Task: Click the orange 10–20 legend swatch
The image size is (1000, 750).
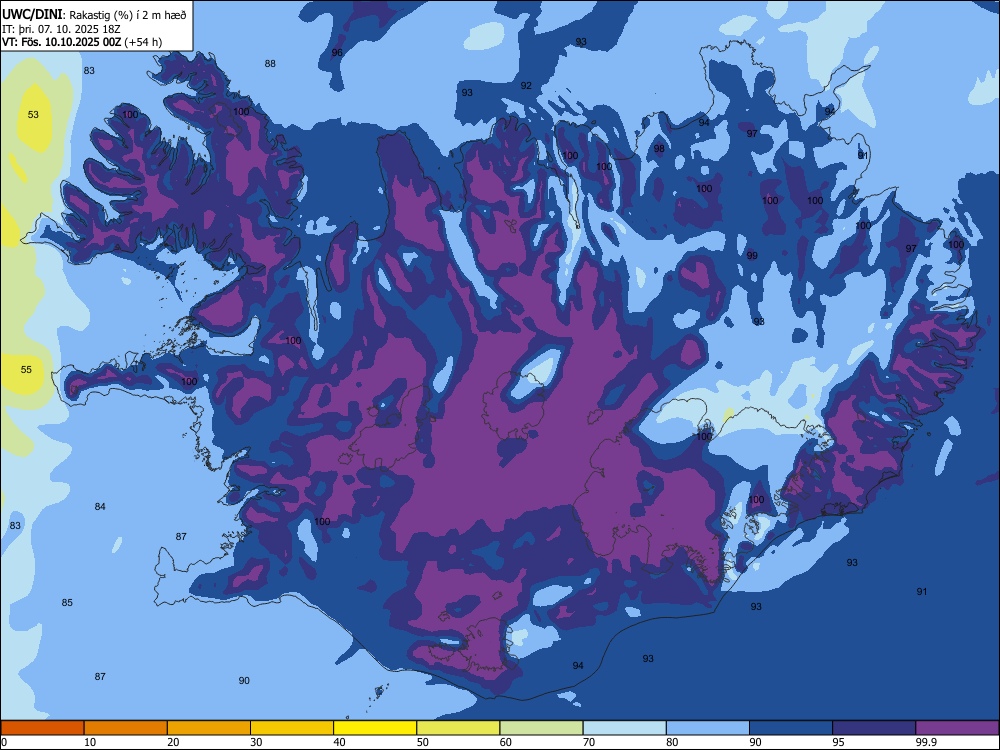Action: pos(126,728)
